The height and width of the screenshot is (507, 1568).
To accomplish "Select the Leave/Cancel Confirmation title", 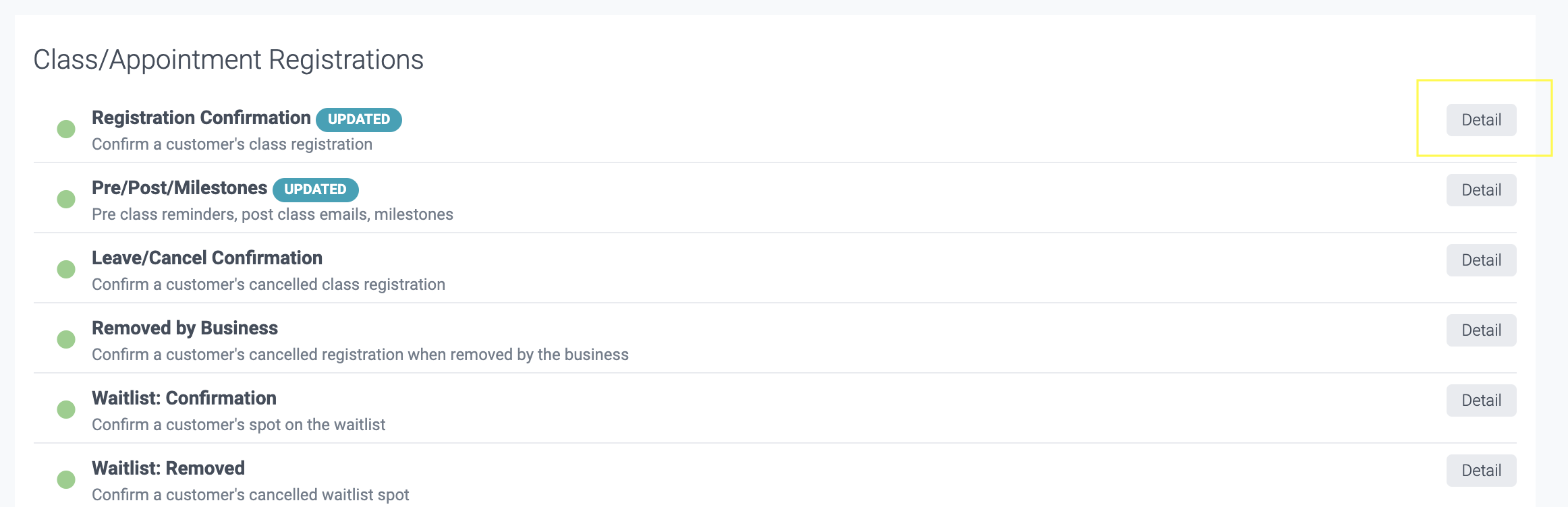I will 207,258.
